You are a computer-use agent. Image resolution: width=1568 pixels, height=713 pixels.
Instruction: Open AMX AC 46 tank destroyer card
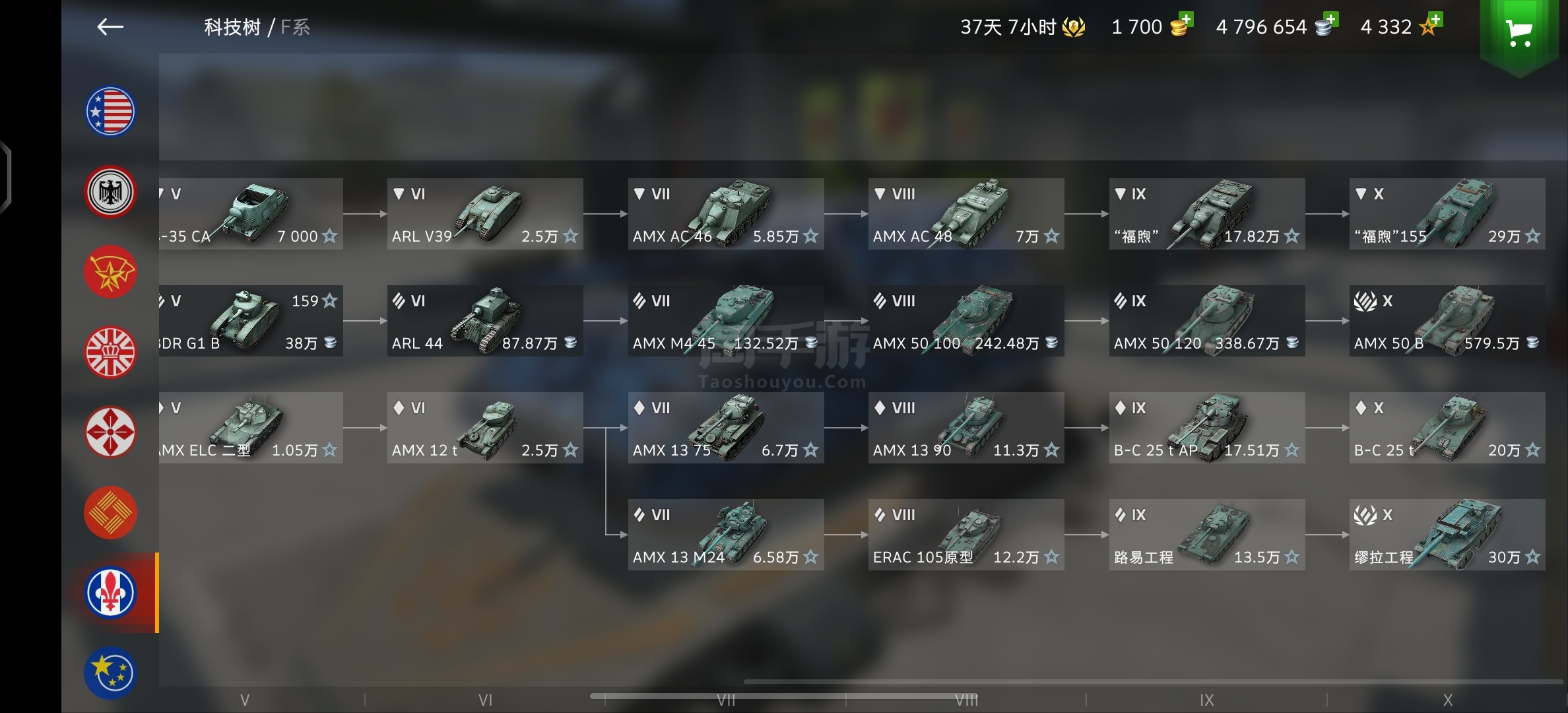(x=726, y=214)
